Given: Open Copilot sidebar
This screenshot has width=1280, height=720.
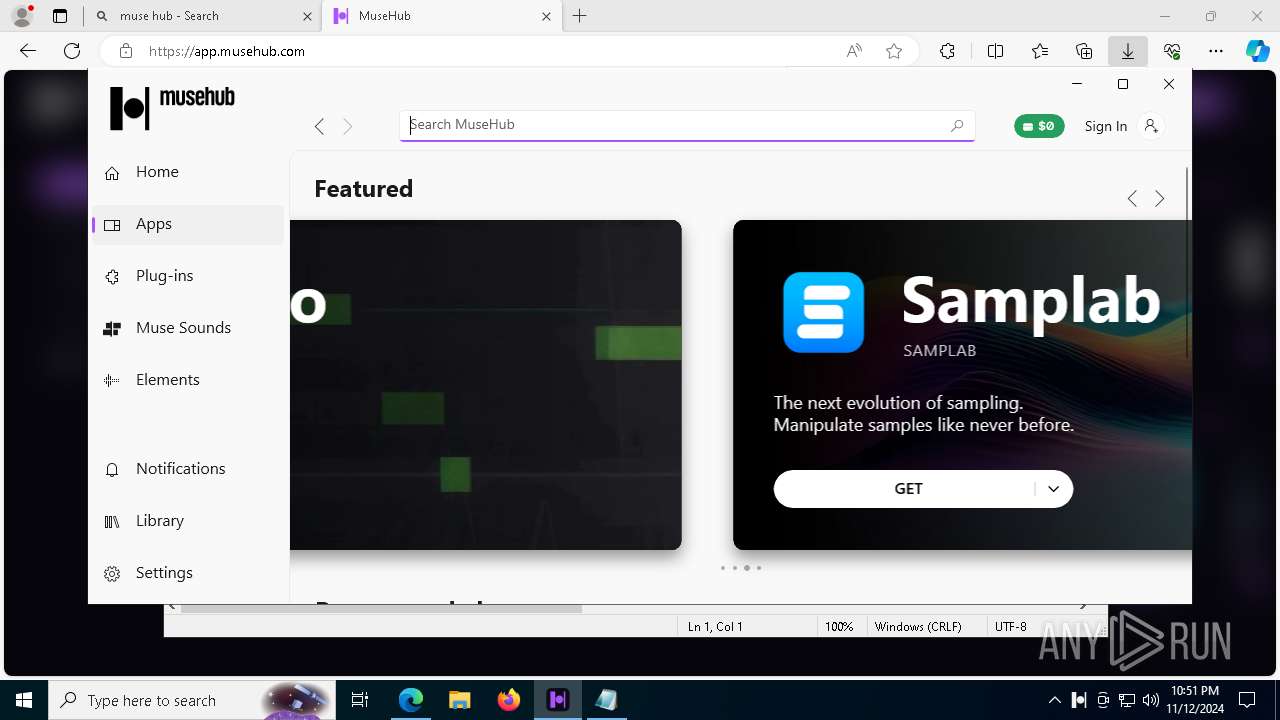Looking at the screenshot, I should point(1257,51).
